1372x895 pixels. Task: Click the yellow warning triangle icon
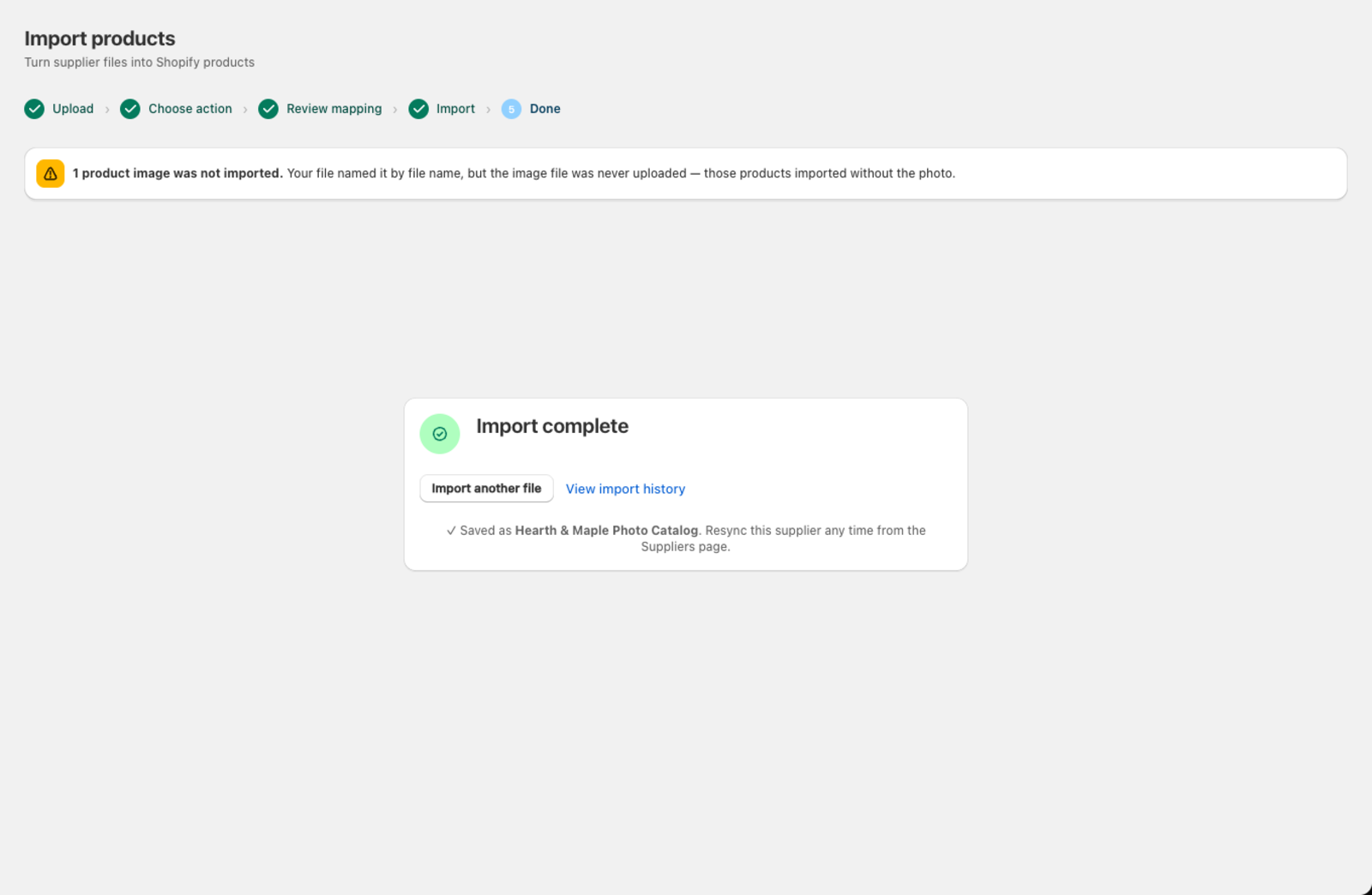click(51, 173)
